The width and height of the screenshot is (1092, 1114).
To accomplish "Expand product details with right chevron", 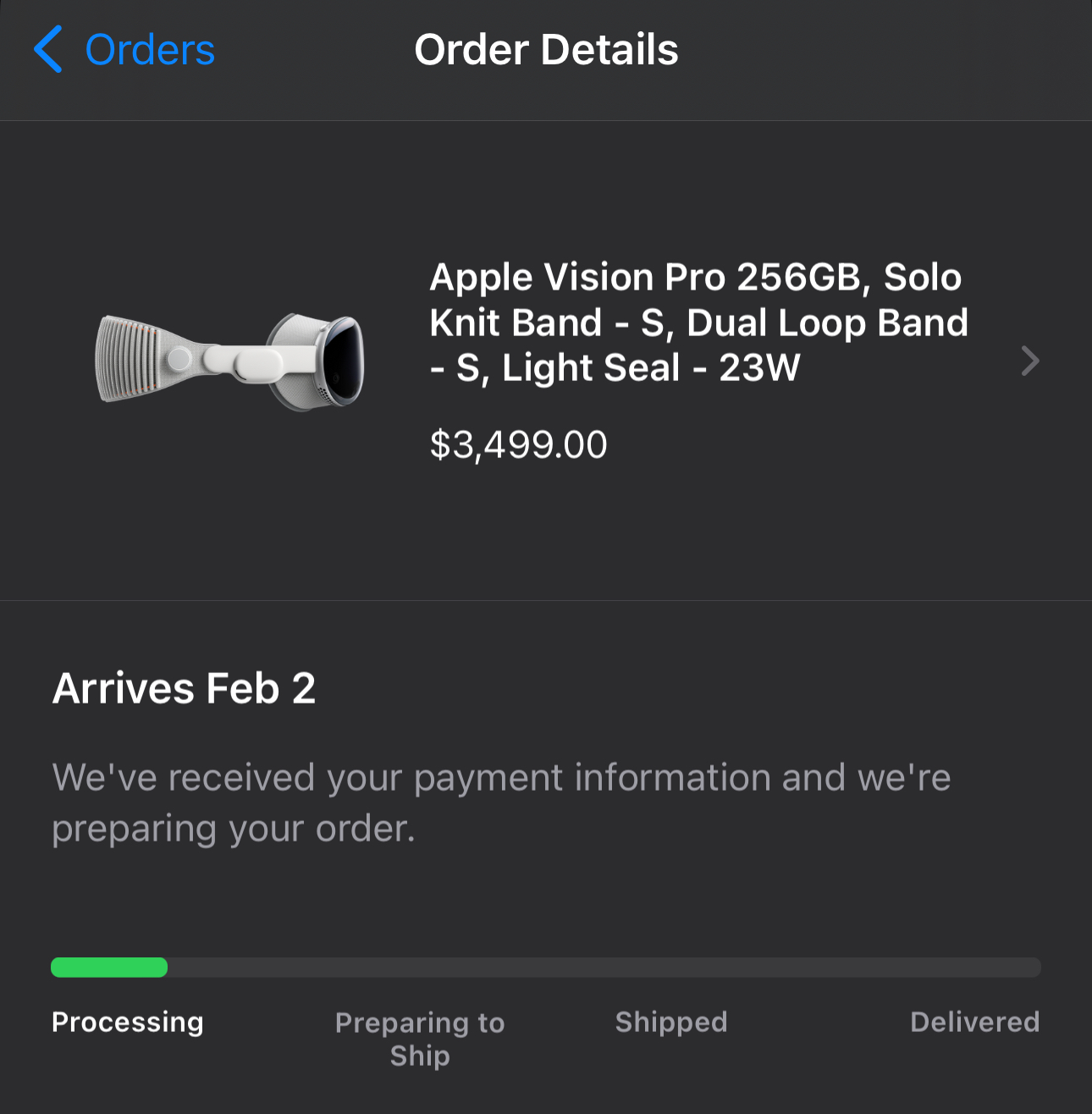I will coord(1029,361).
